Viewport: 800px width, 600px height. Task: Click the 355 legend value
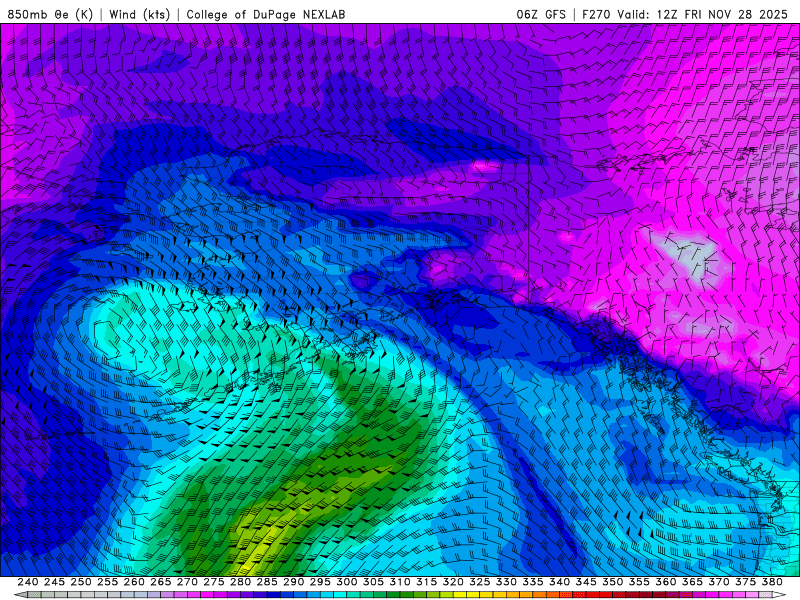[x=639, y=582]
